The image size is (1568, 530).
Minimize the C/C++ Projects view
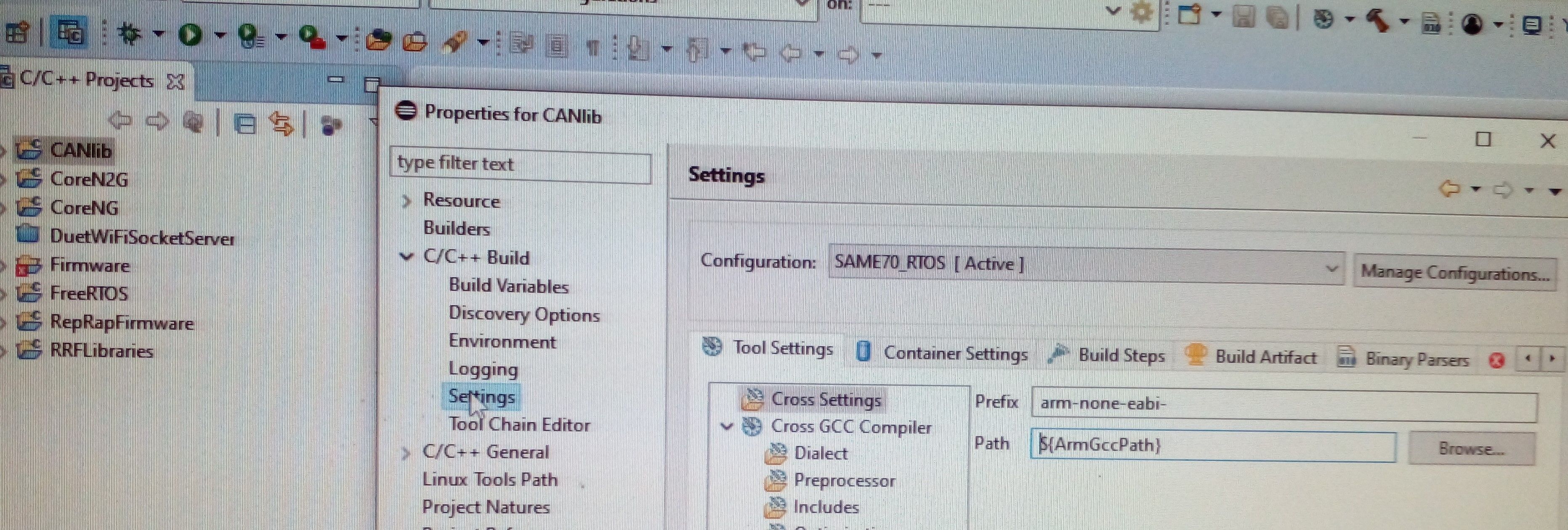click(x=336, y=79)
